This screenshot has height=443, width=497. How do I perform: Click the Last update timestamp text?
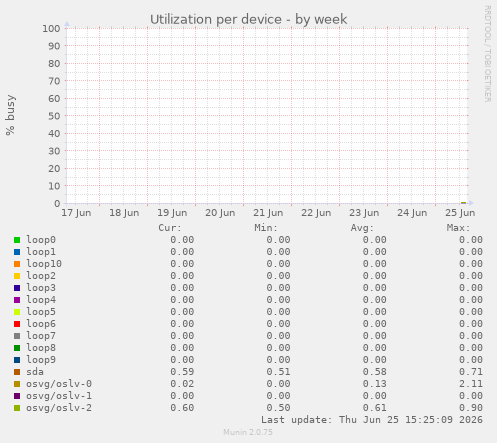(x=372, y=420)
